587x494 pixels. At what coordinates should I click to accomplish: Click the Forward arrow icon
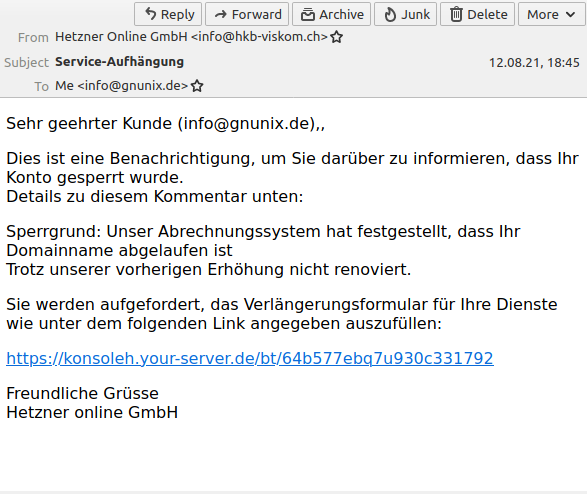(x=221, y=15)
